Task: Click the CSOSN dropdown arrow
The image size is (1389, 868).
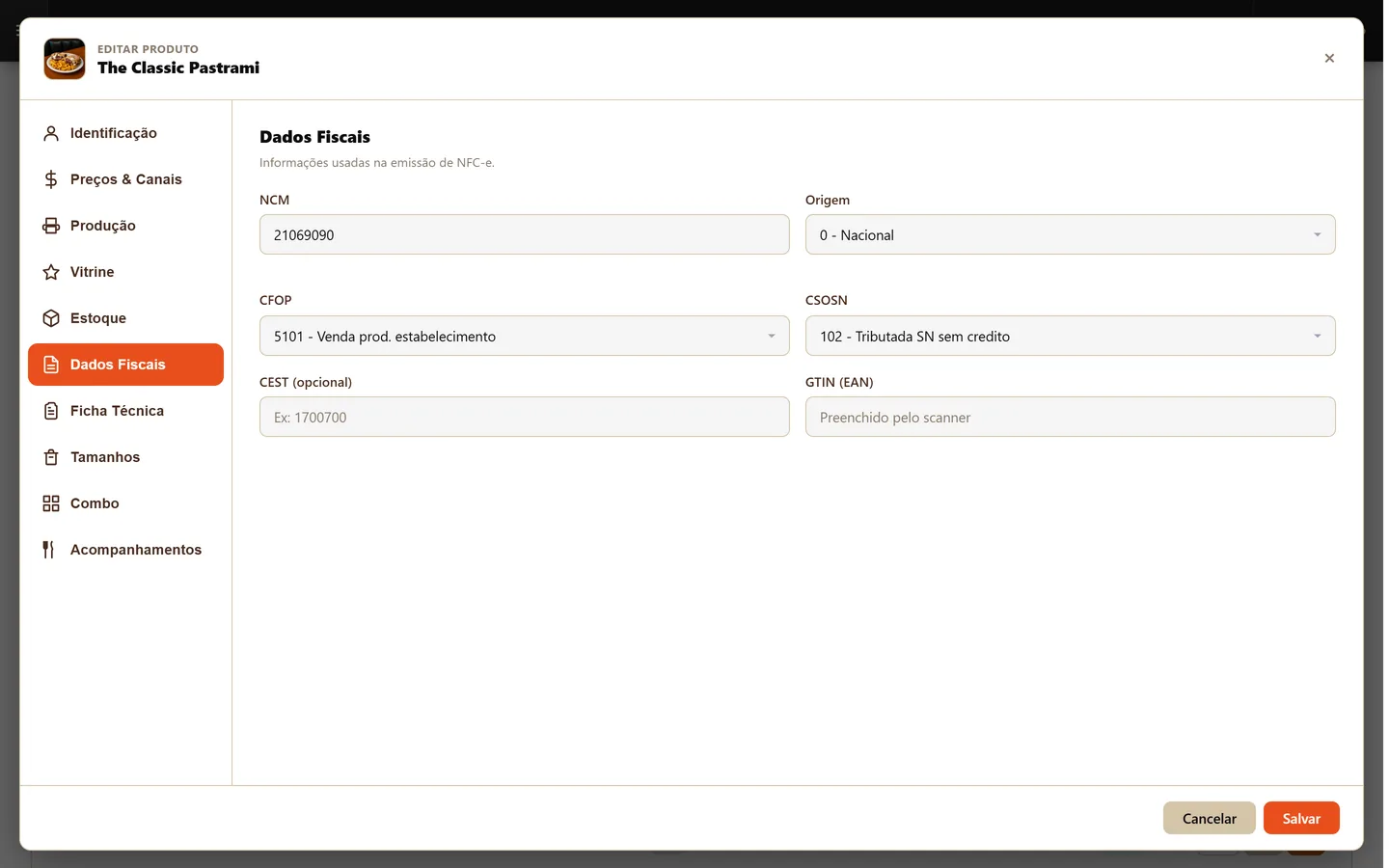Action: click(1317, 337)
